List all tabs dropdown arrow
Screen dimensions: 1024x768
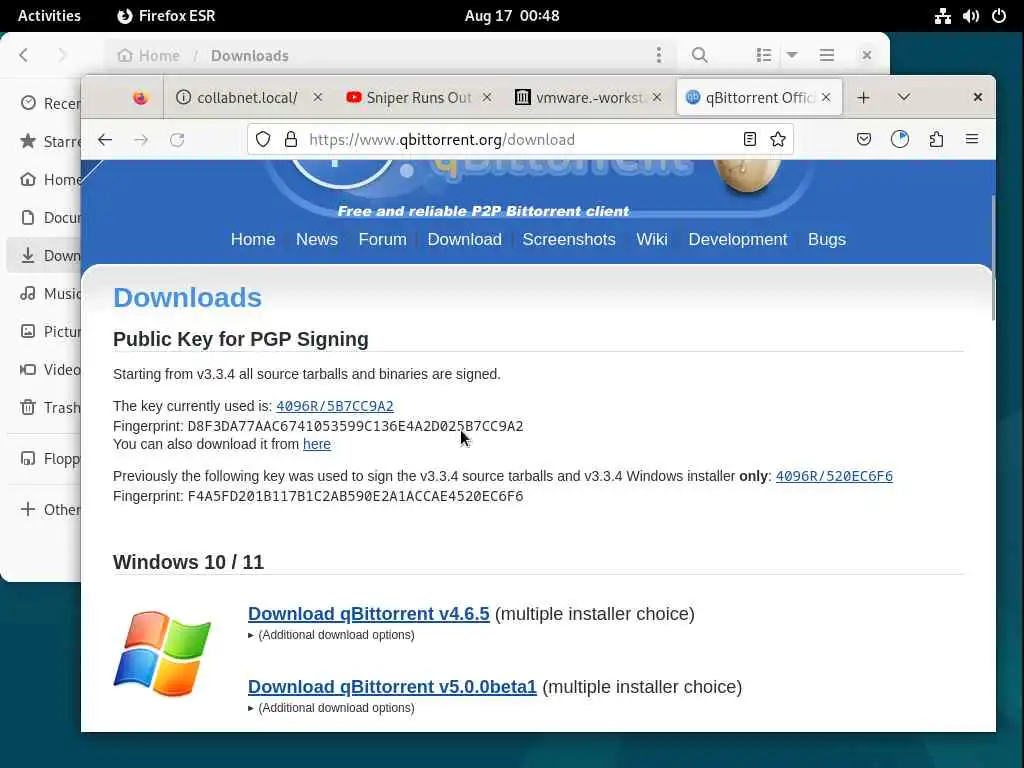pyautogui.click(x=904, y=97)
